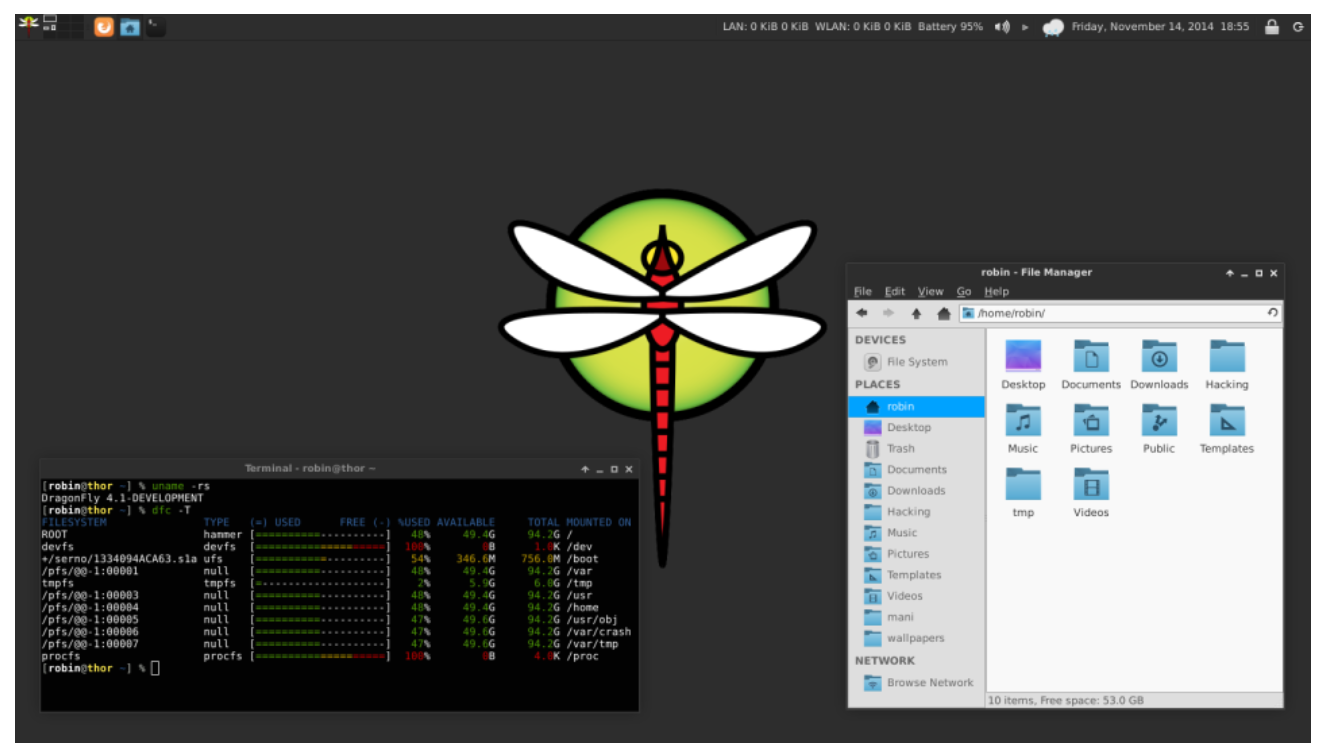Click the home icon in File Manager toolbar
Image resolution: width=1325 pixels, height=752 pixels.
[943, 313]
